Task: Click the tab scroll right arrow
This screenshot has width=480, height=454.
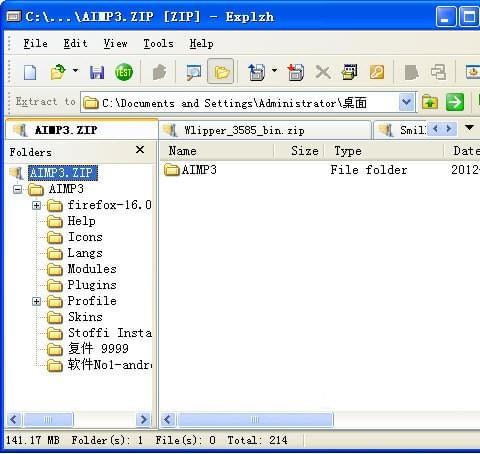Action: pyautogui.click(x=449, y=128)
